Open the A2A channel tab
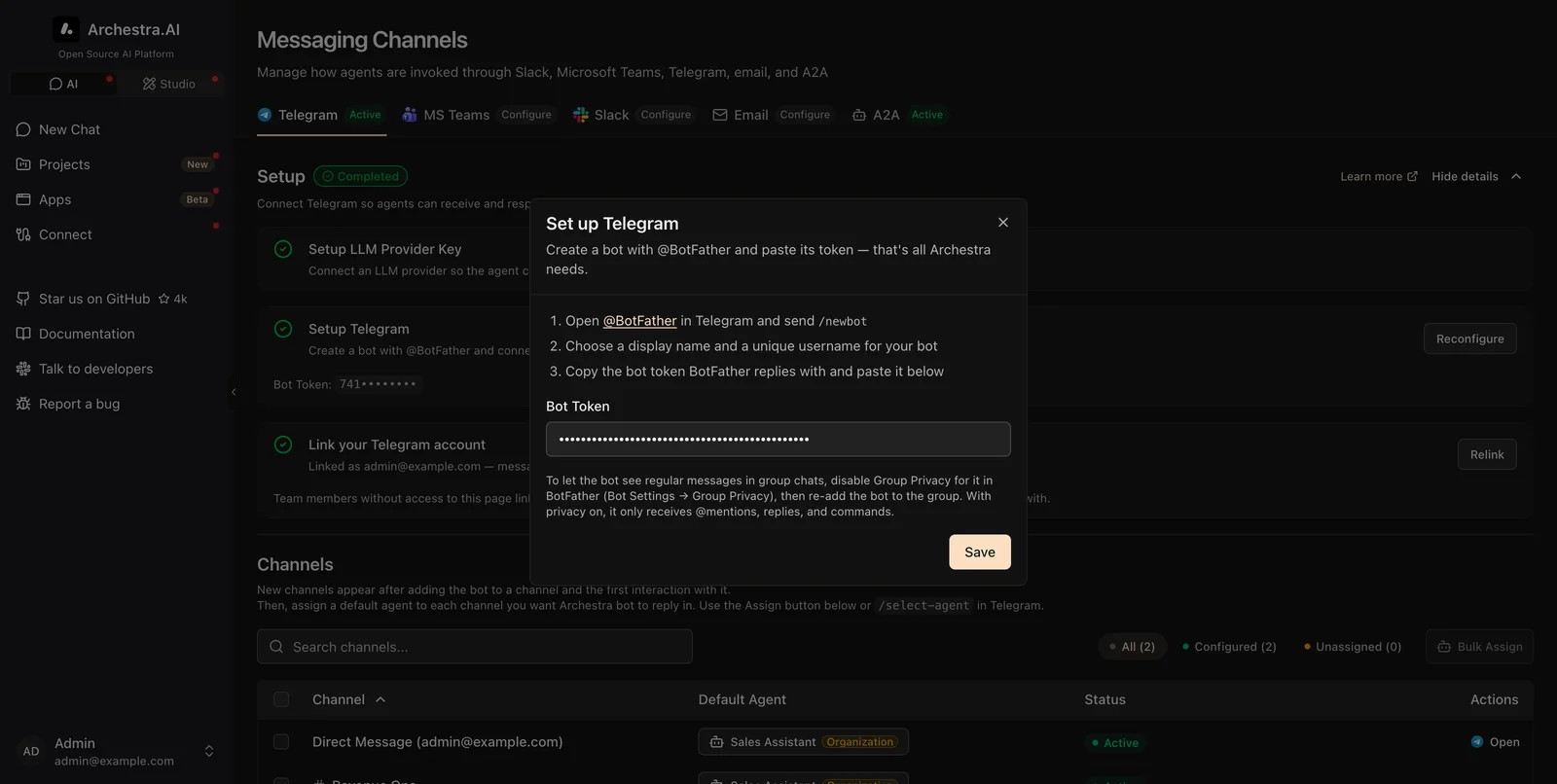Screen dimensions: 1557x784 (899, 115)
